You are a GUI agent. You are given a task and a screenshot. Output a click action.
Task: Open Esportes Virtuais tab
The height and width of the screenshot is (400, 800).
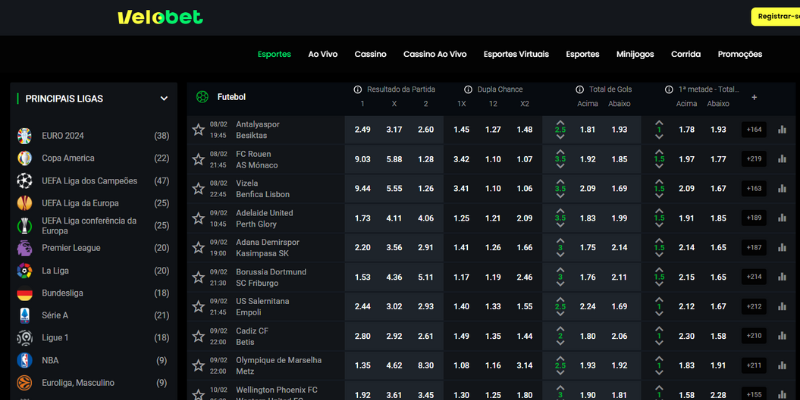516,54
